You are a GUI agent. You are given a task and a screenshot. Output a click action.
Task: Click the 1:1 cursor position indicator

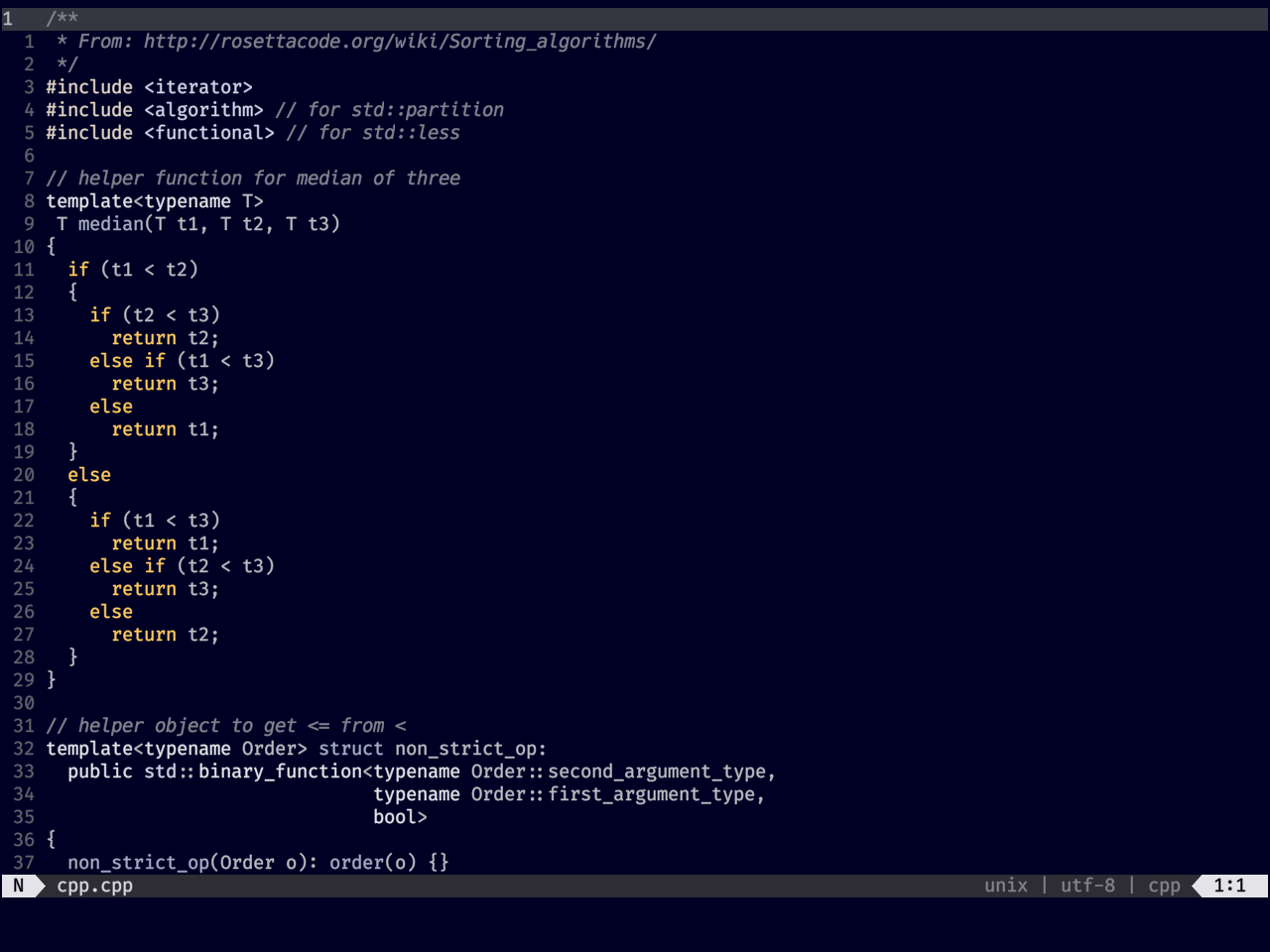click(x=1229, y=886)
